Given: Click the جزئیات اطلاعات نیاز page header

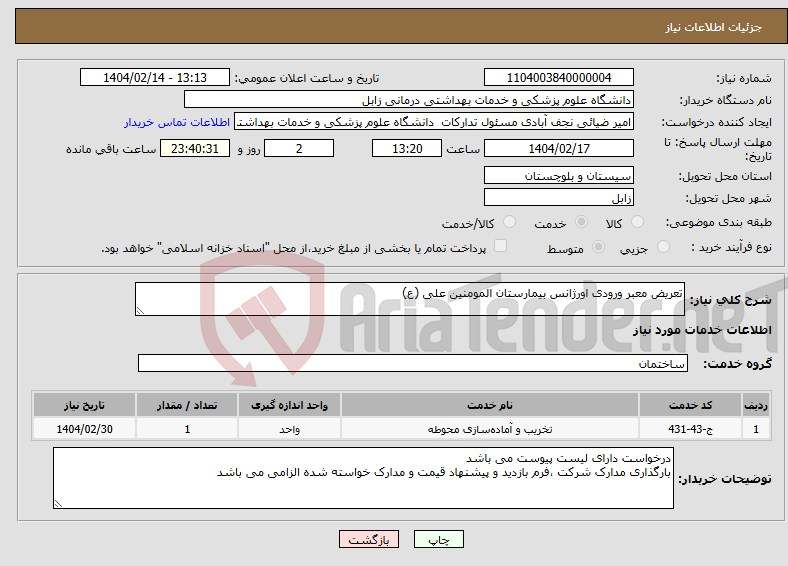Looking at the screenshot, I should [x=714, y=27].
